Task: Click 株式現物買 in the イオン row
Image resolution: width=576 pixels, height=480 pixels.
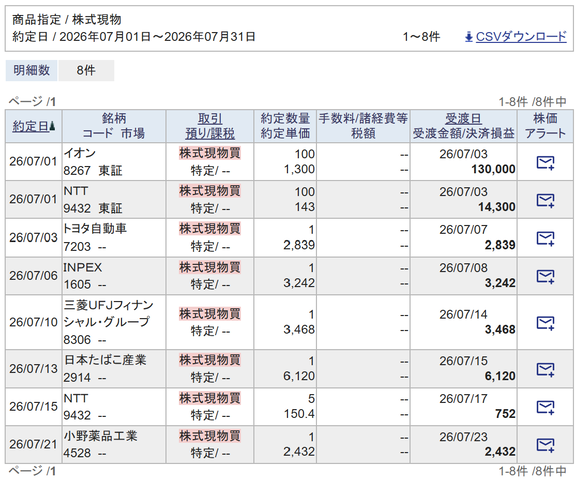Action: 210,153
